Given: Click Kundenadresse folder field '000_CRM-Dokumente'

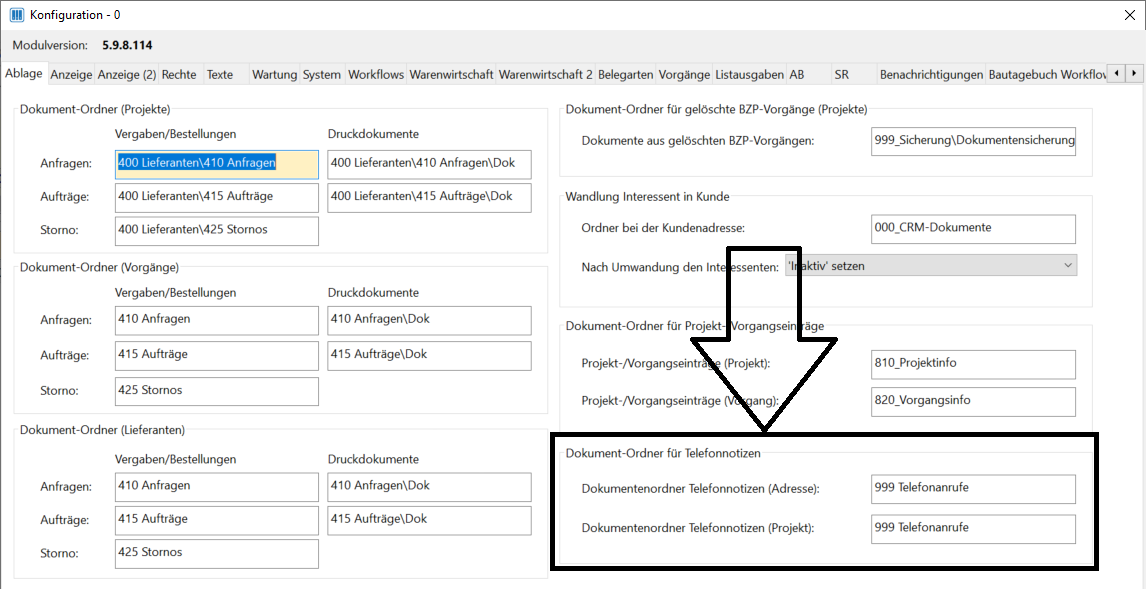Looking at the screenshot, I should pos(974,229).
